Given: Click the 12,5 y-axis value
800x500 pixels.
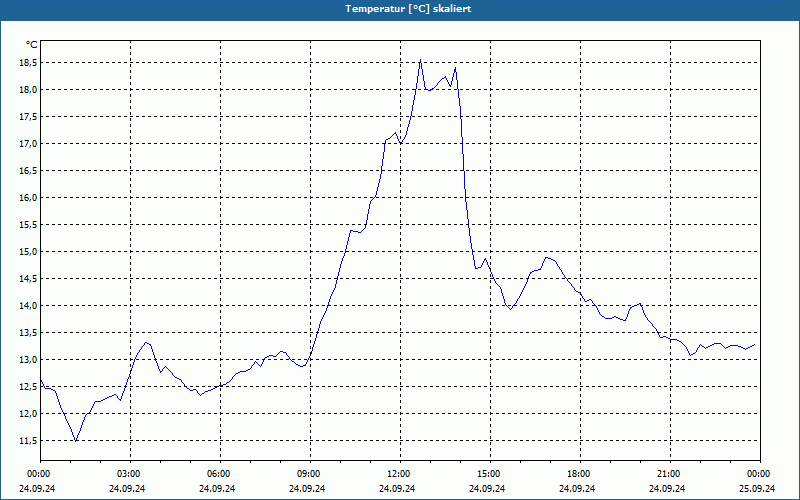Looking at the screenshot, I should (28, 387).
